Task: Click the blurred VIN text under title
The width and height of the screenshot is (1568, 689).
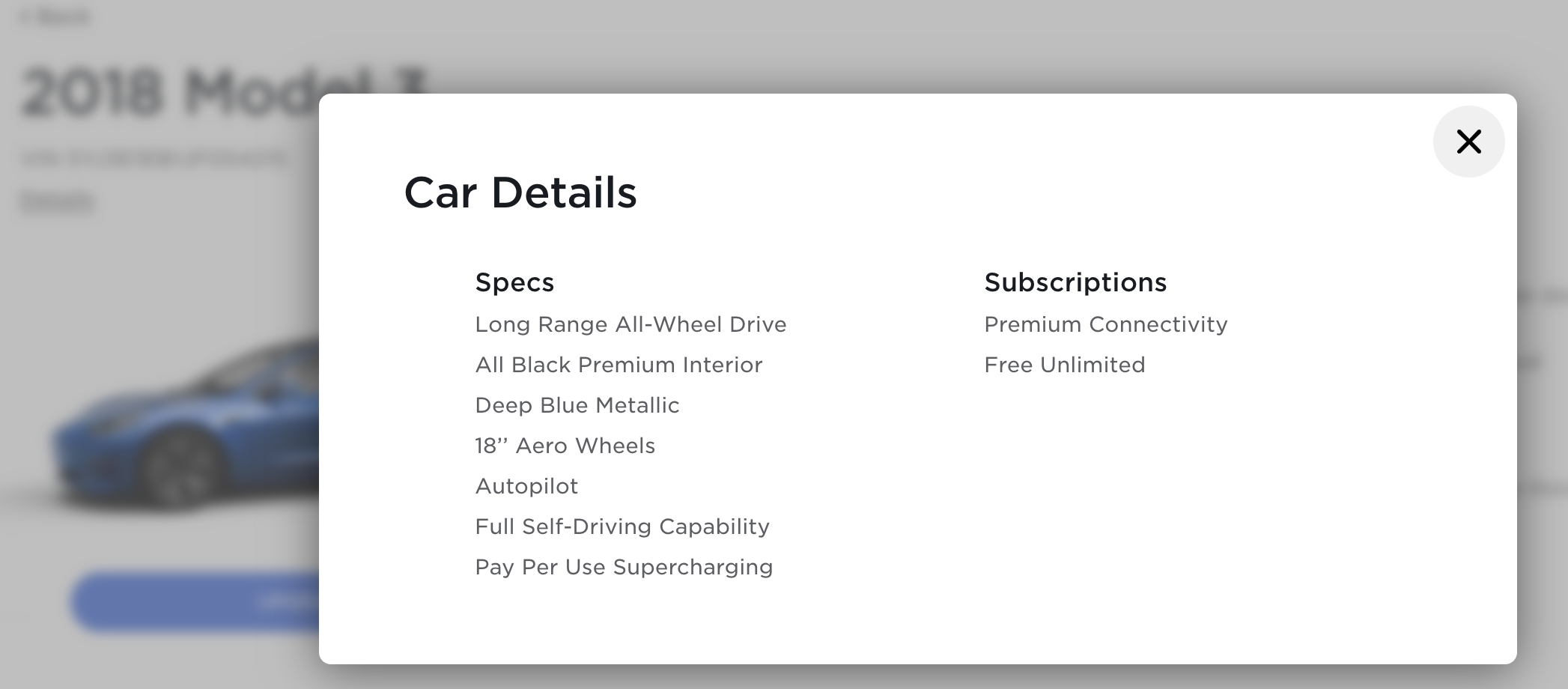Action: click(x=154, y=158)
